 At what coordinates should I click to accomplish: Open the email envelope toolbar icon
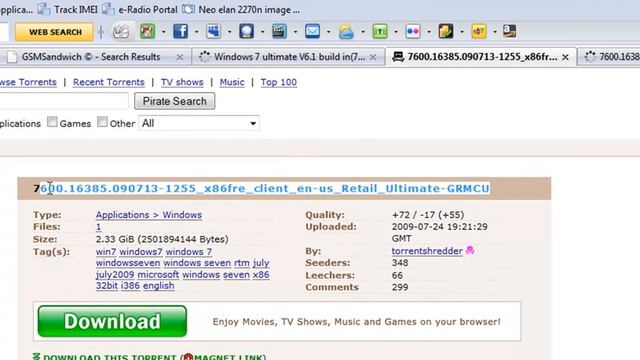click(x=312, y=31)
